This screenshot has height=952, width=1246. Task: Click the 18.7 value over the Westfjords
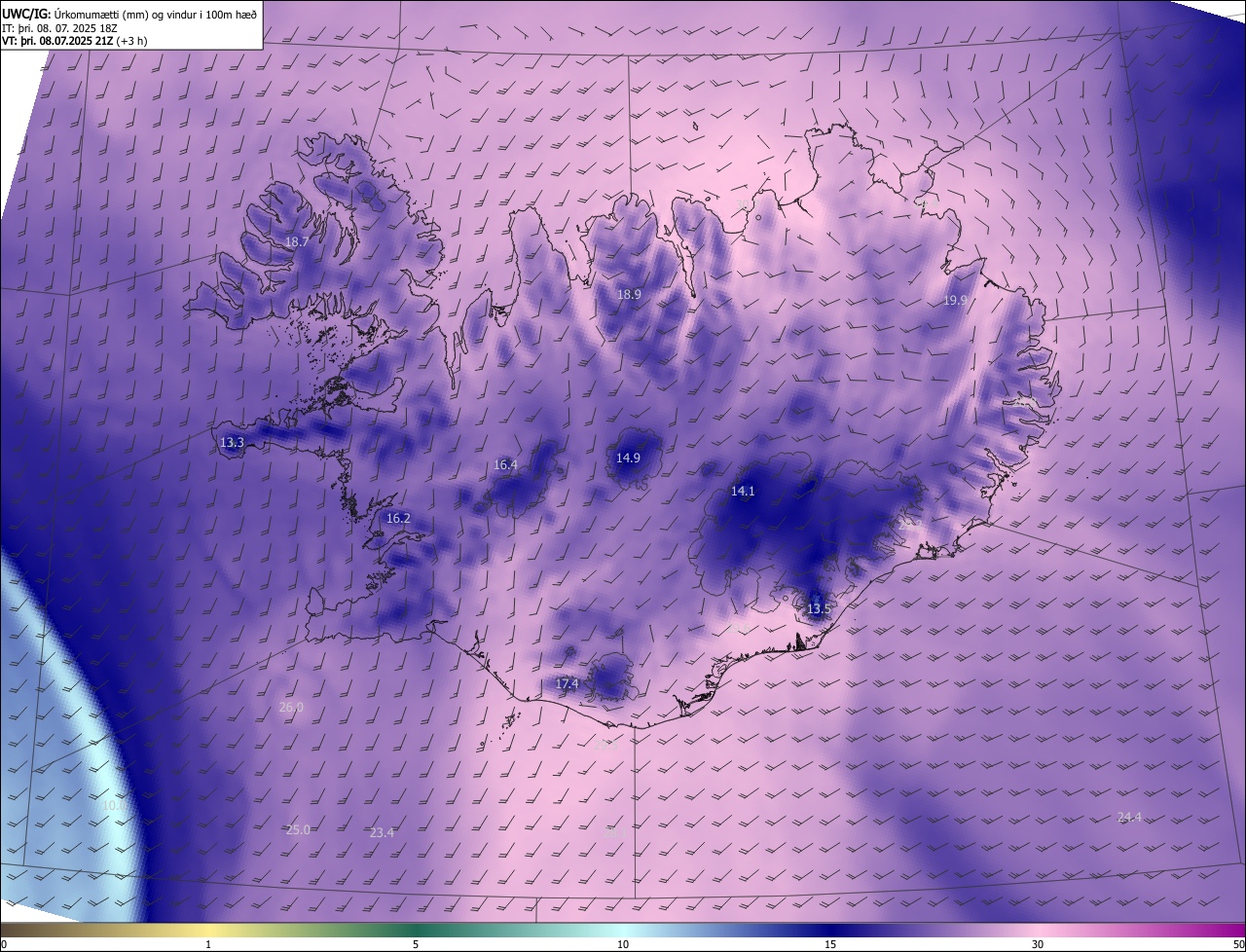coord(296,241)
